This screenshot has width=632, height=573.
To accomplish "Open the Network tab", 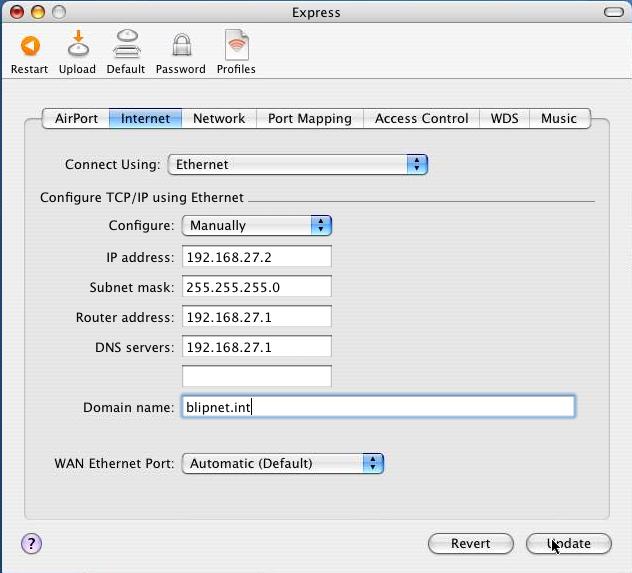I will pos(219,118).
